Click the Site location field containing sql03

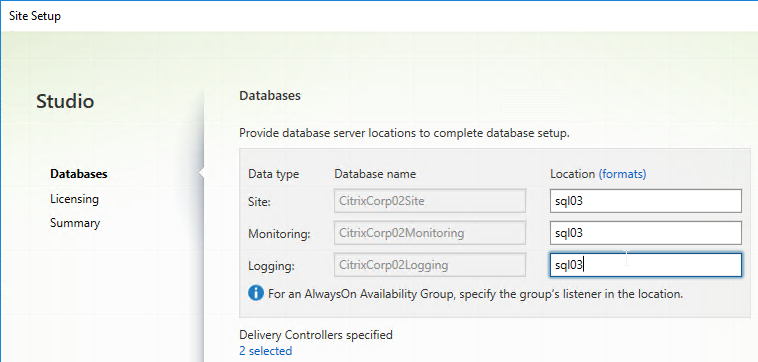point(645,201)
